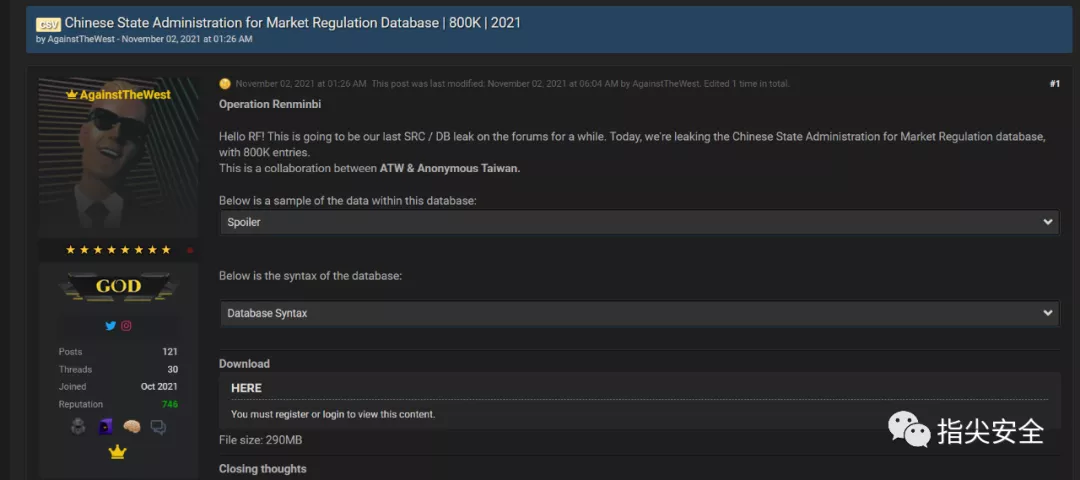Screen dimensions: 1080x480
Task: Click the gold crown badge below the awards
Action: tap(118, 452)
